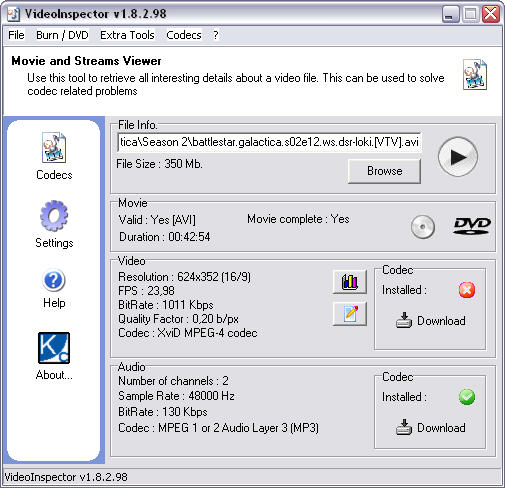Image resolution: width=505 pixels, height=488 pixels.
Task: Open the File menu
Action: (16, 35)
